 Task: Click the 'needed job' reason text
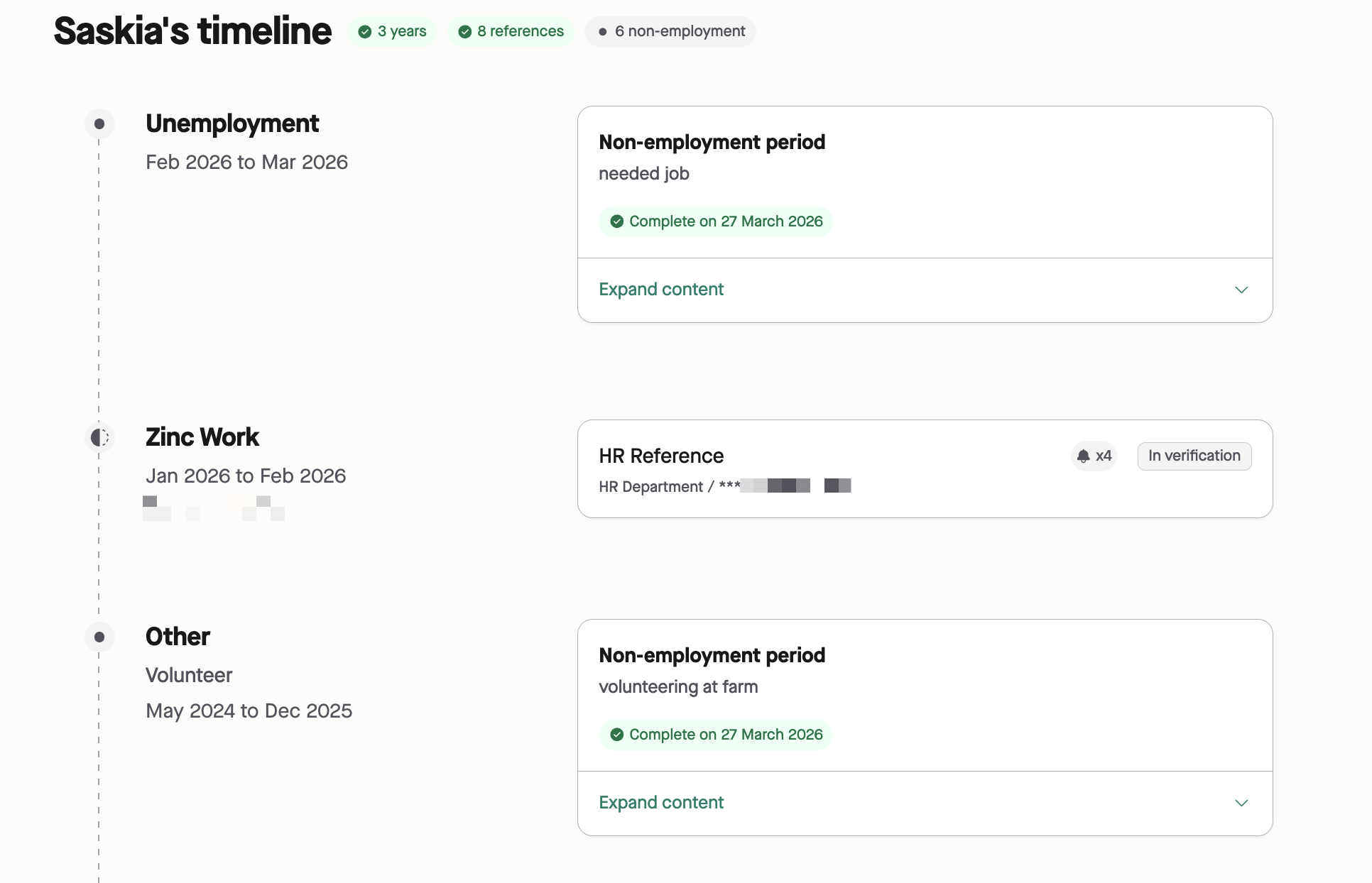pos(644,174)
